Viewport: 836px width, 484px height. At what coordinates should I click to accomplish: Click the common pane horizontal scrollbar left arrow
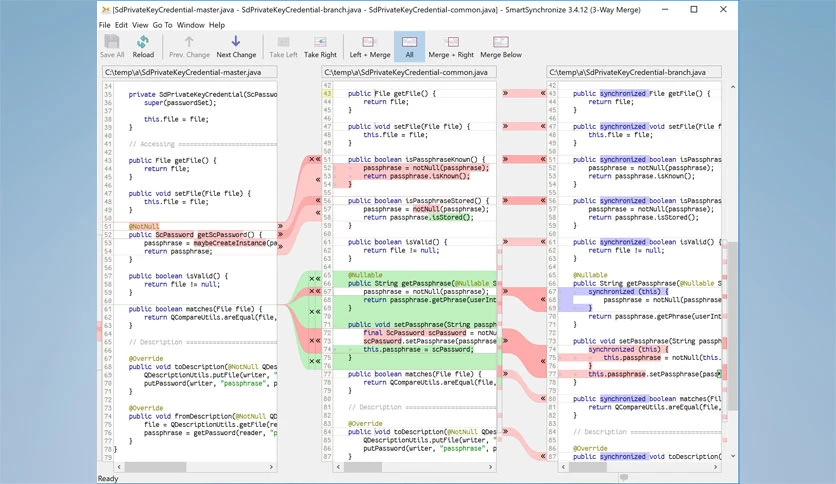coord(338,467)
